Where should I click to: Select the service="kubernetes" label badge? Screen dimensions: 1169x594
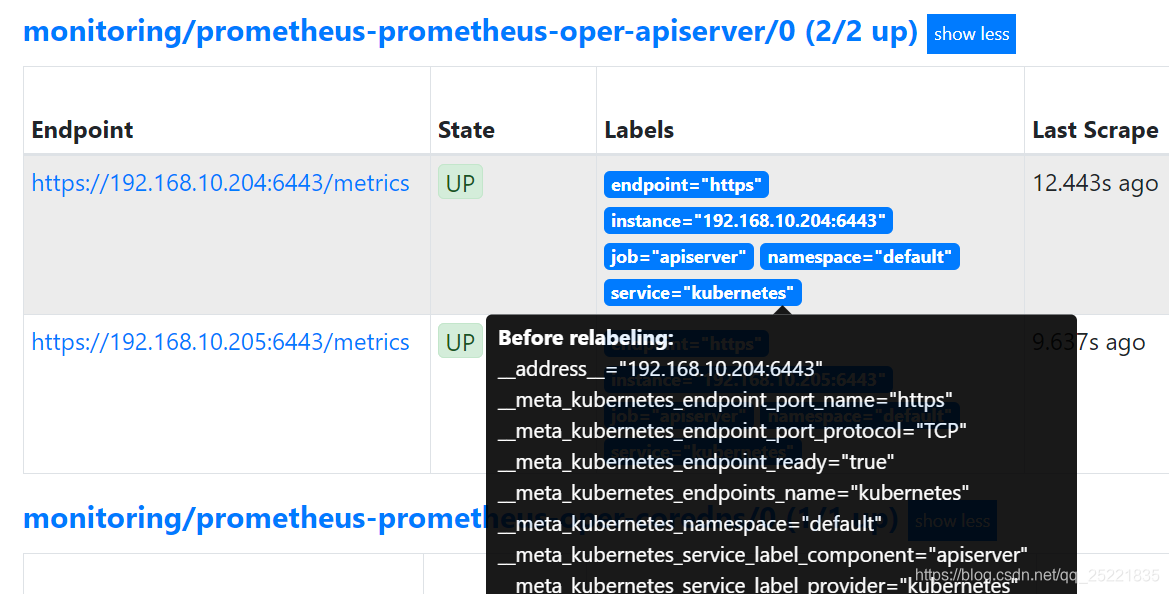coord(702,292)
